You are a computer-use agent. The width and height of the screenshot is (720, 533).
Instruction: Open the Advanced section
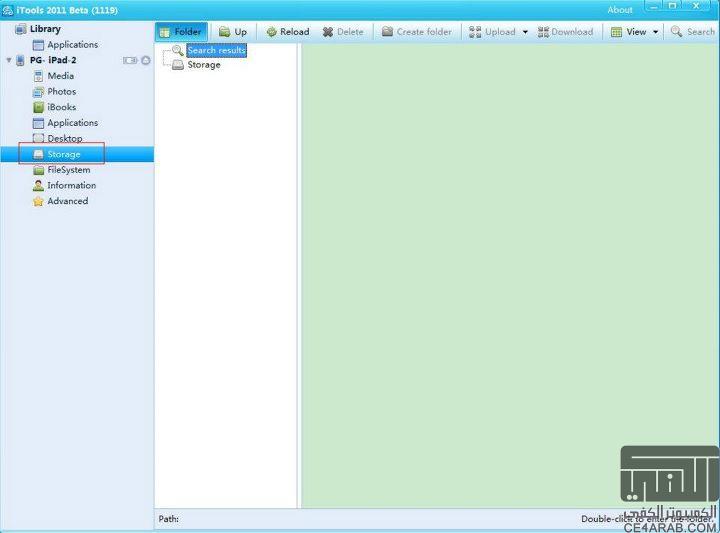(x=68, y=201)
